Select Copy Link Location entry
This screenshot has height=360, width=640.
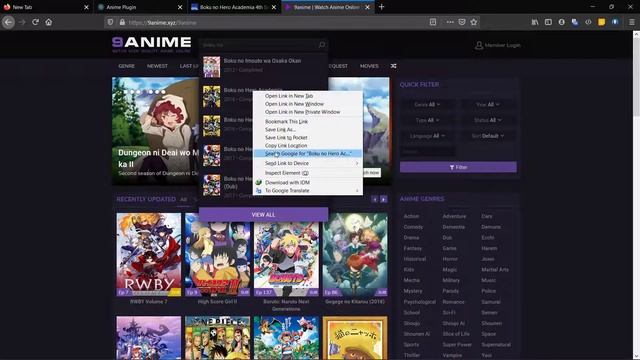308,145
